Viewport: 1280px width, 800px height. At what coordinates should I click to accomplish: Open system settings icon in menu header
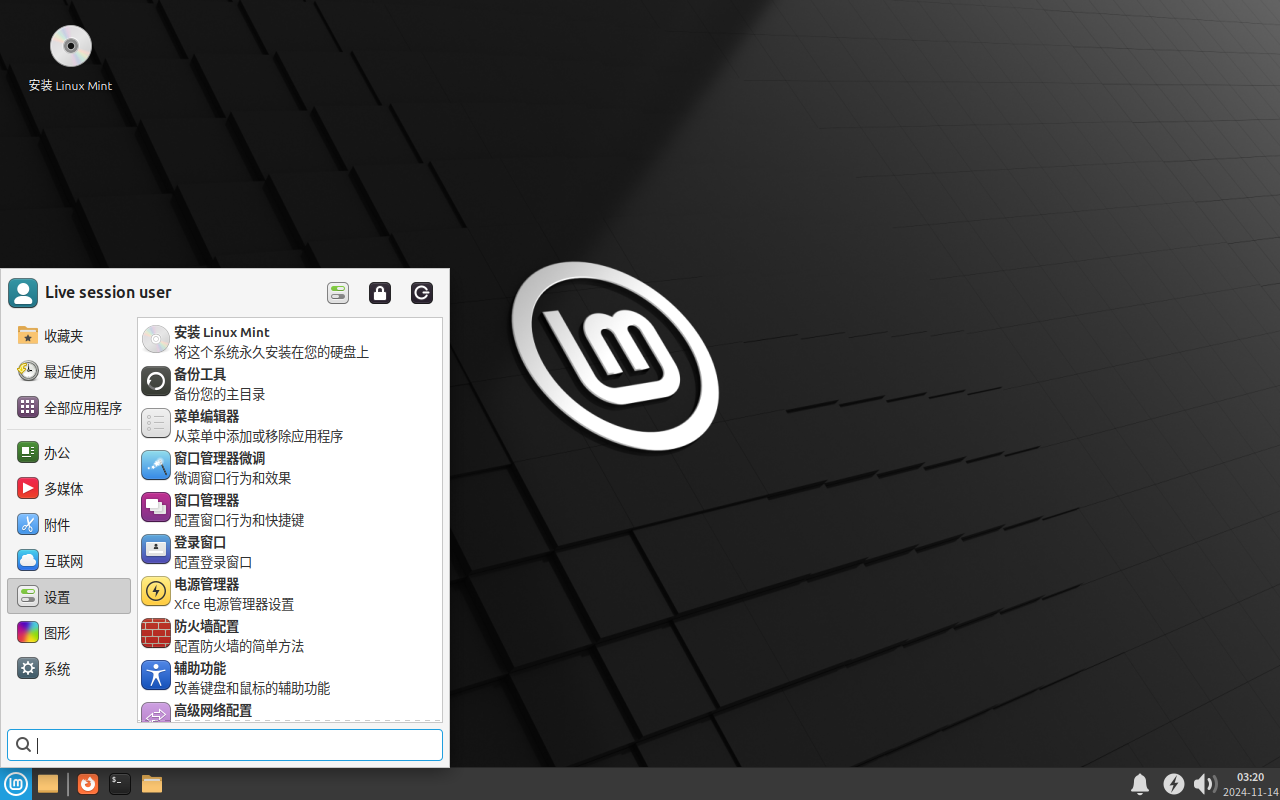[338, 293]
